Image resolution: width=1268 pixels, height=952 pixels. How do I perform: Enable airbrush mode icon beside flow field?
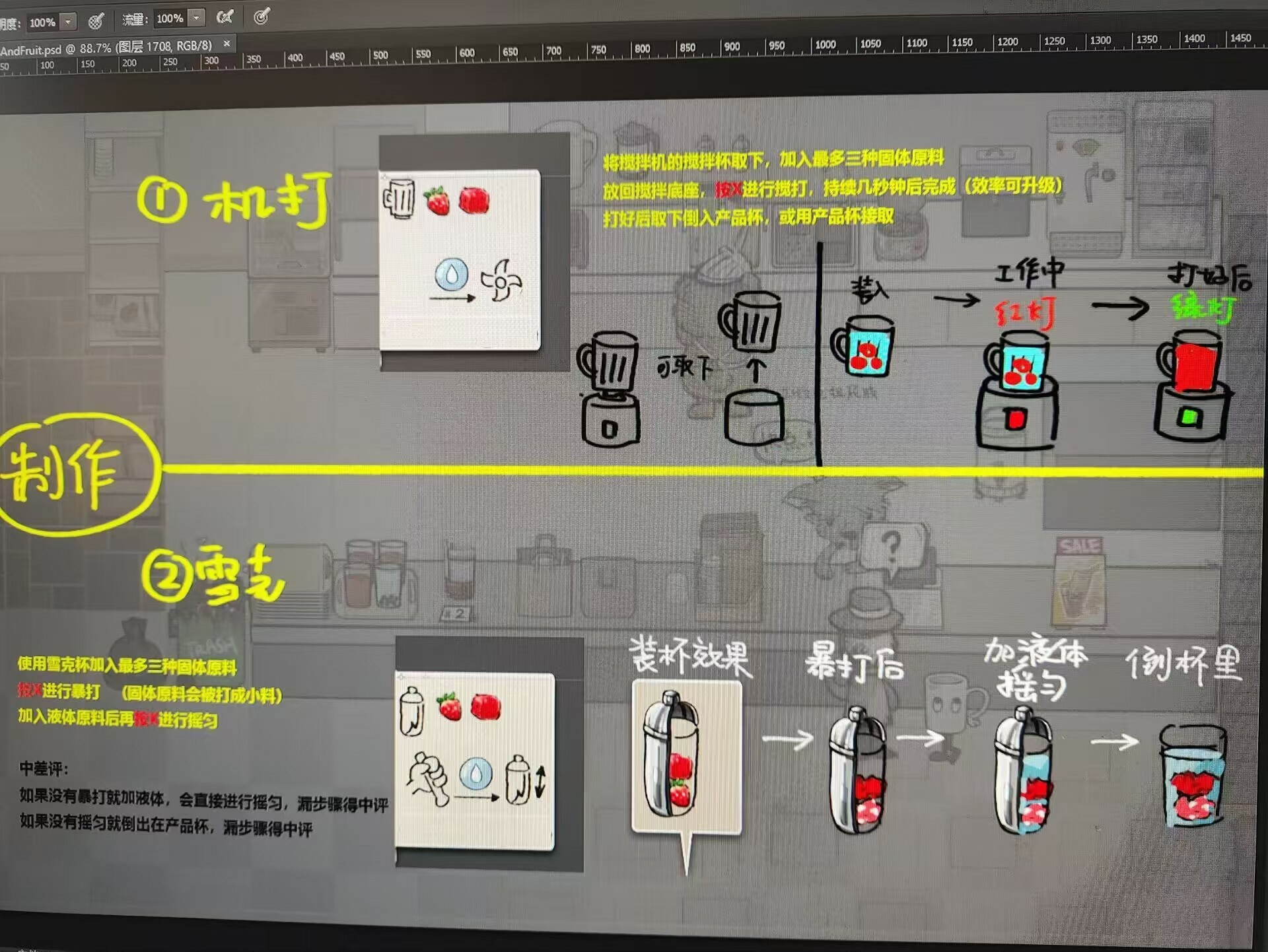tap(225, 17)
